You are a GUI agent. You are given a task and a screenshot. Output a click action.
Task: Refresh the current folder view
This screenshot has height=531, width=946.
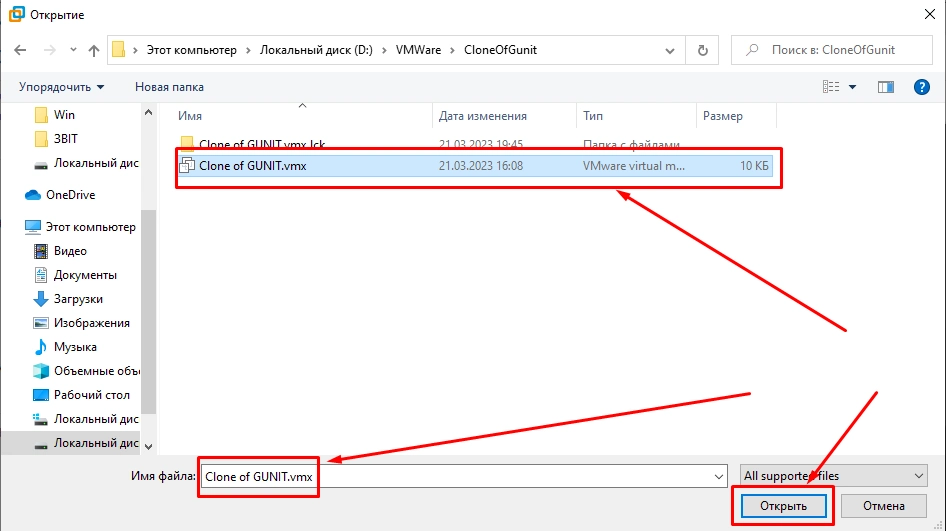[702, 50]
